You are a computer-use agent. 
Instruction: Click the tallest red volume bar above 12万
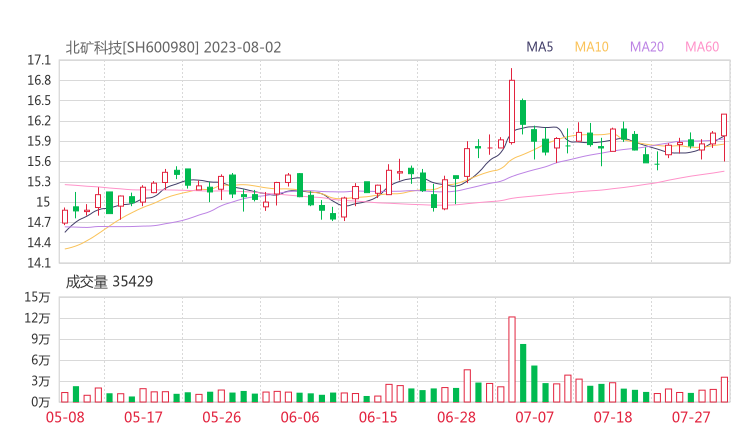512,360
